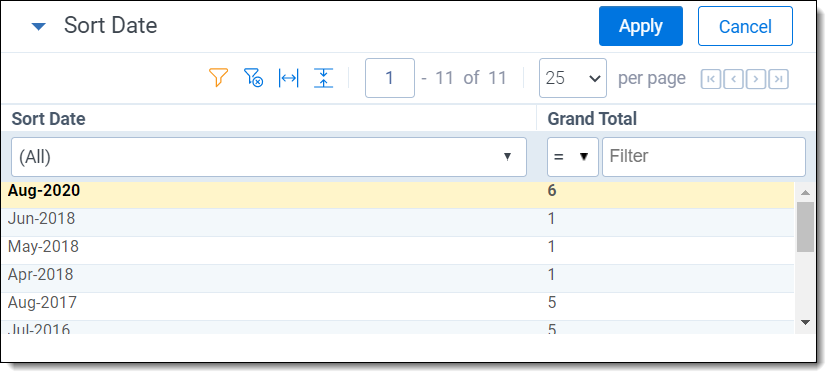Open the (All) Sort Date filter dropdown
The height and width of the screenshot is (378, 832).
269,157
